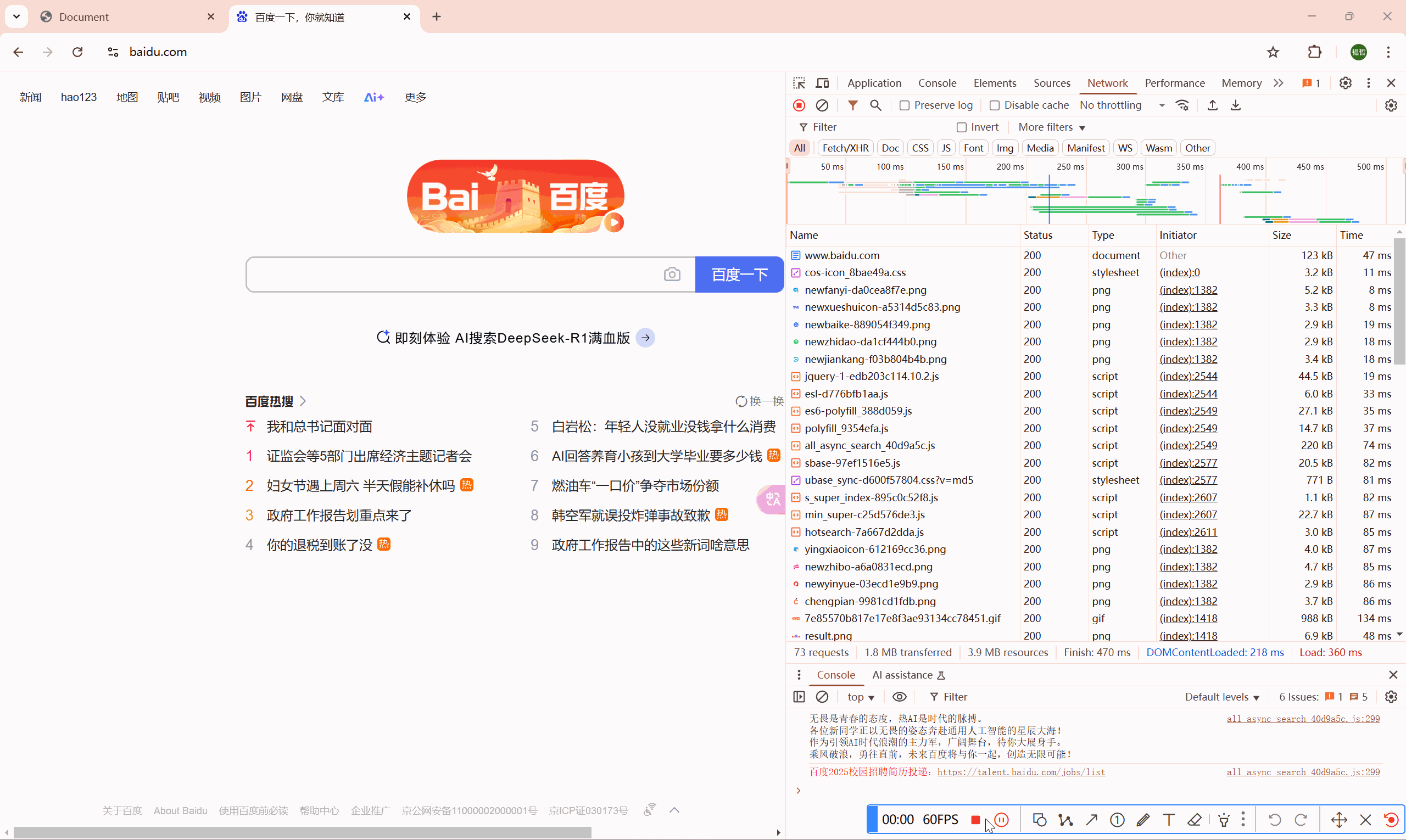
Task: Toggle the device emulation toolbar
Action: point(822,83)
